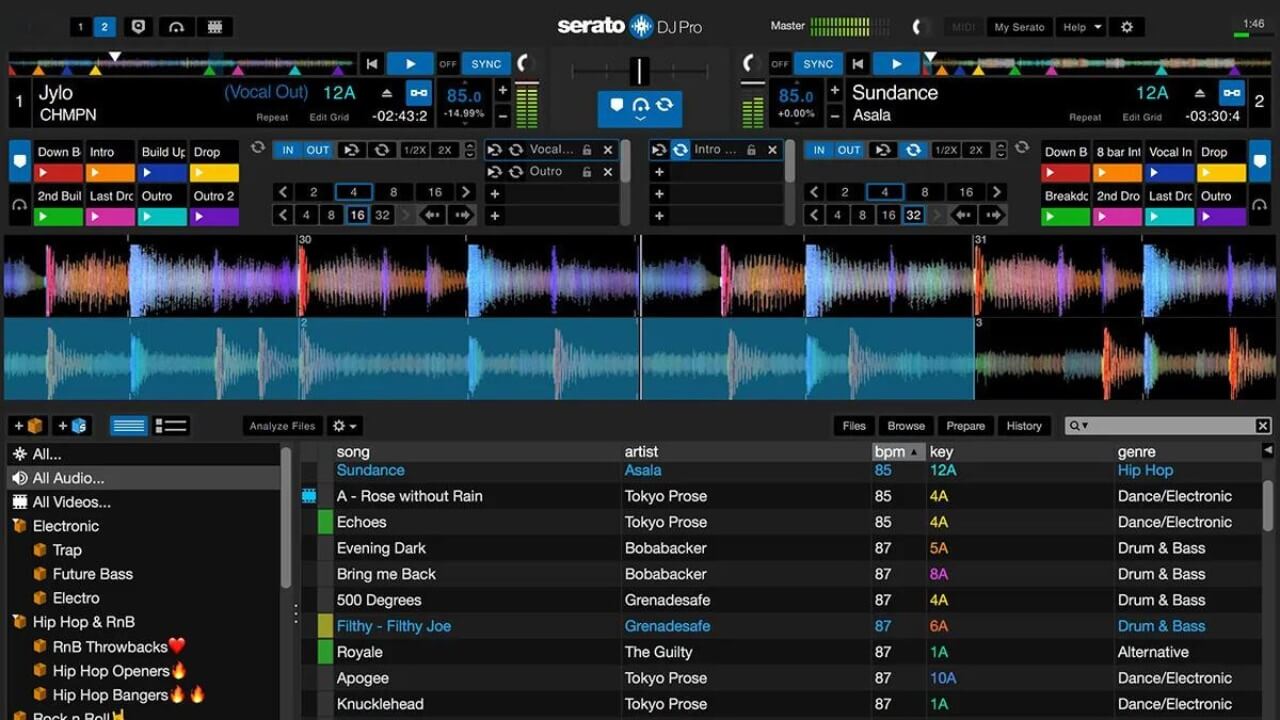Screen dimensions: 1280x720
Task: Trigger the green Breakdown cue on deck 2
Action: [x=1065, y=216]
